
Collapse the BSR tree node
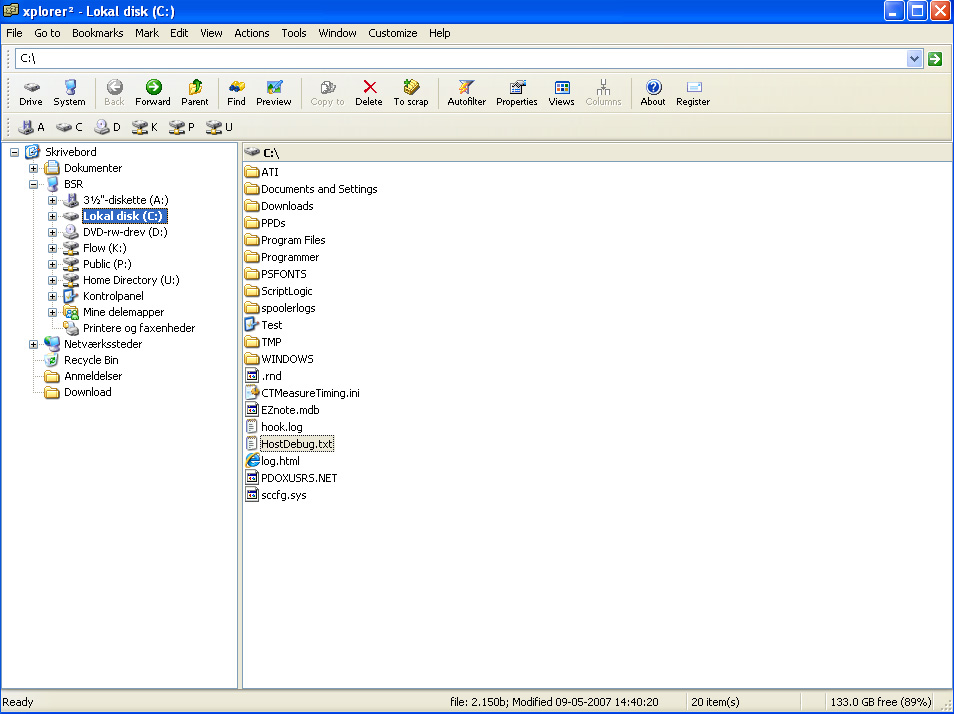(x=33, y=184)
